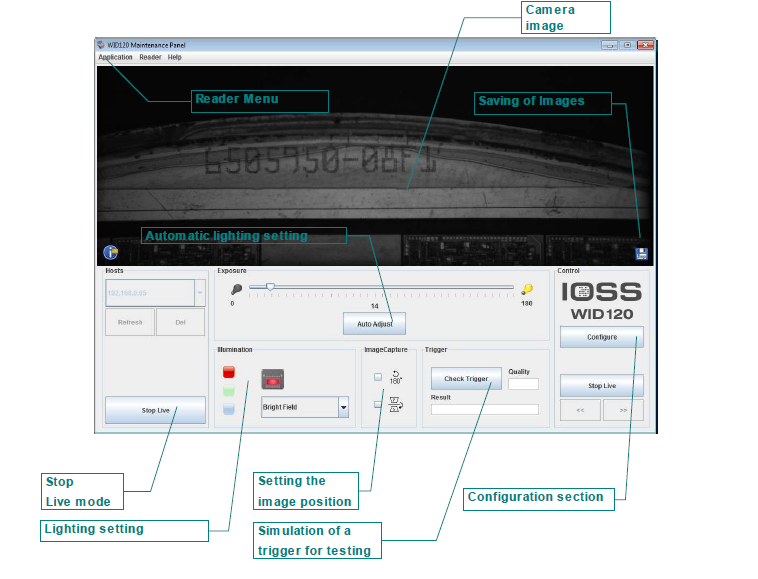Click the camera image of wafer ID
The height and width of the screenshot is (579, 758).
coord(375,166)
